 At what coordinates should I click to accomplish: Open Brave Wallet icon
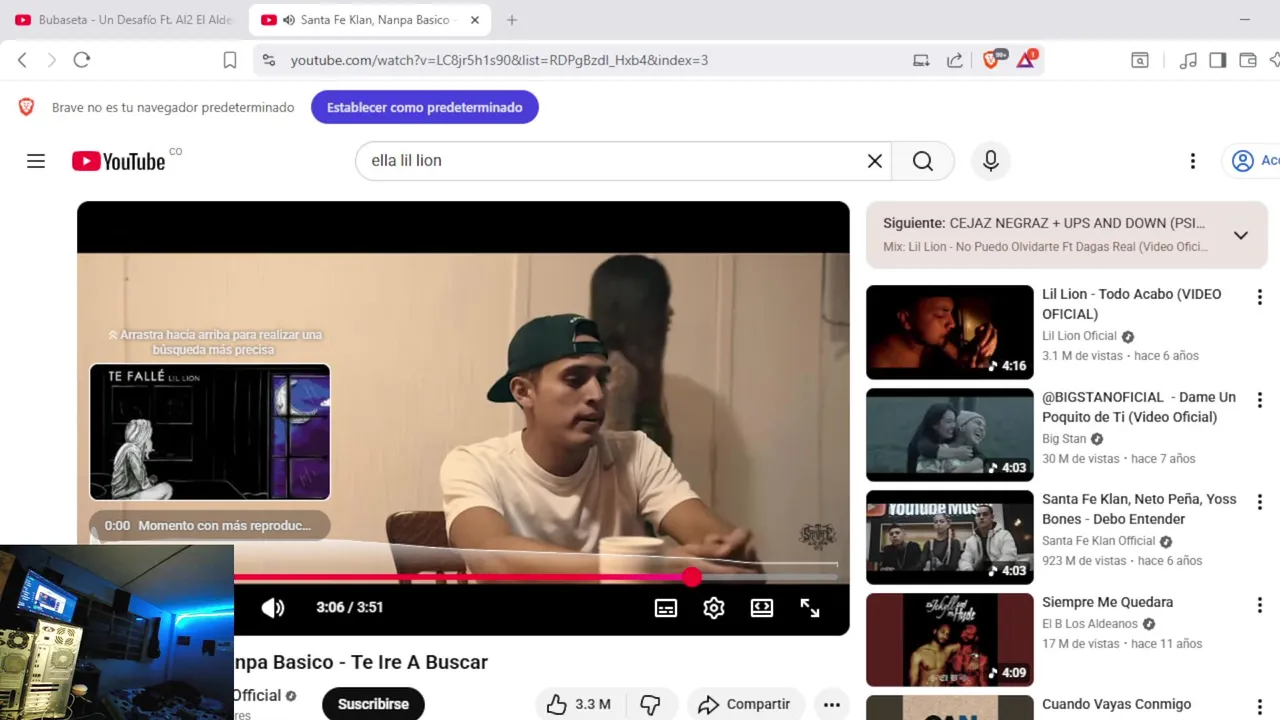click(x=1247, y=60)
